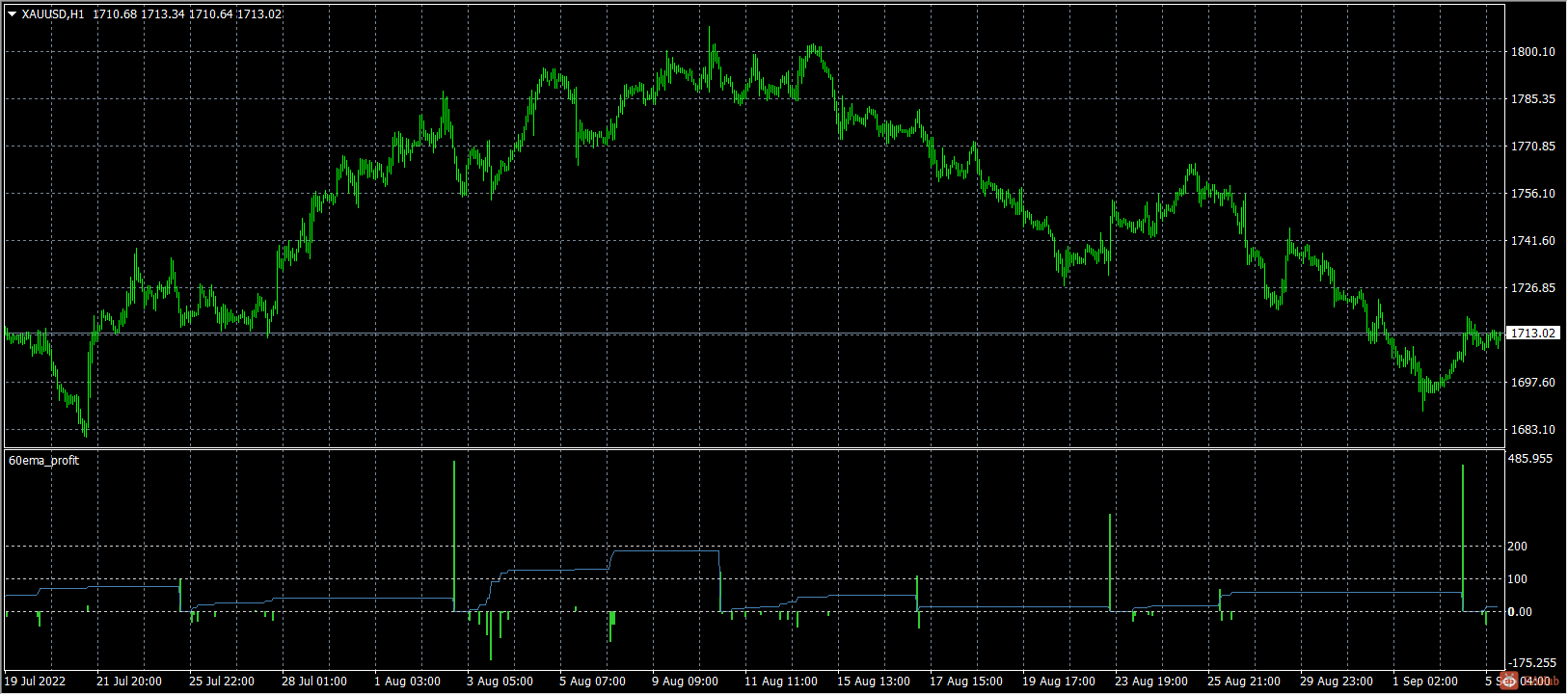Click the 200 level on indicator scale
Viewport: 1568px width, 695px height.
click(x=1518, y=547)
